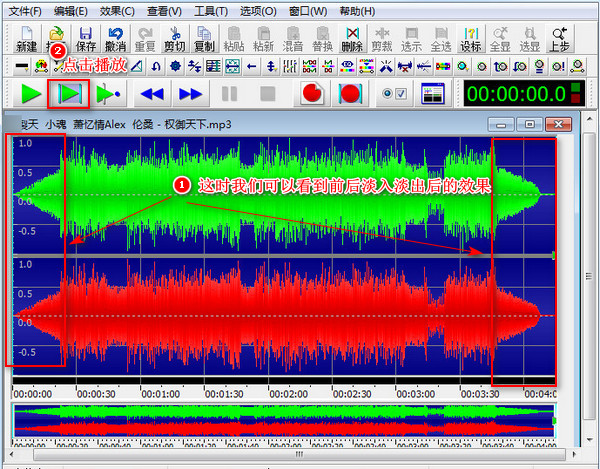Click the waveform overview strip at bottom
This screenshot has height=469, width=600.
[x=284, y=421]
